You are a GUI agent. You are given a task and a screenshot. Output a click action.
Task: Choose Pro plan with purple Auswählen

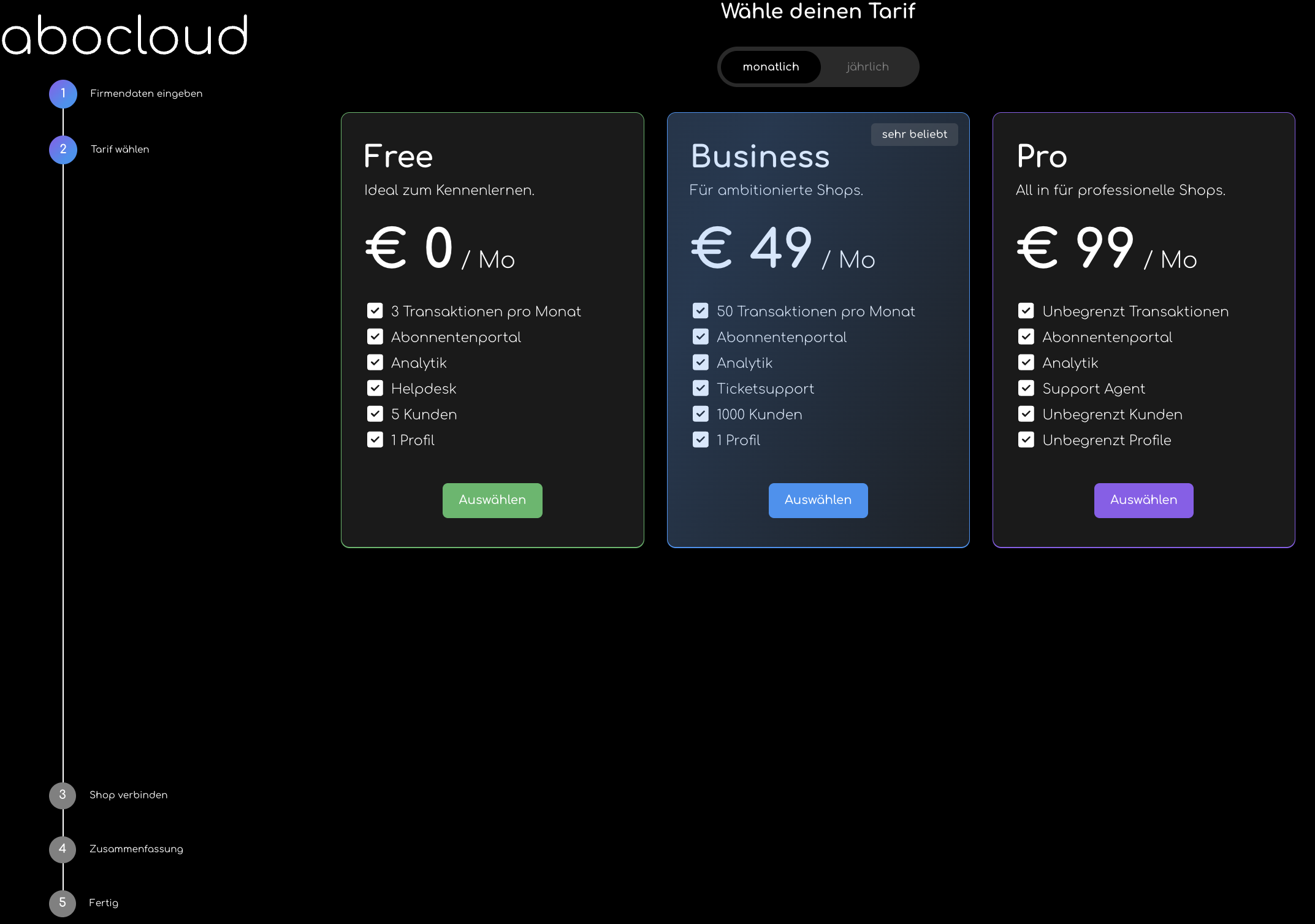(x=1143, y=500)
